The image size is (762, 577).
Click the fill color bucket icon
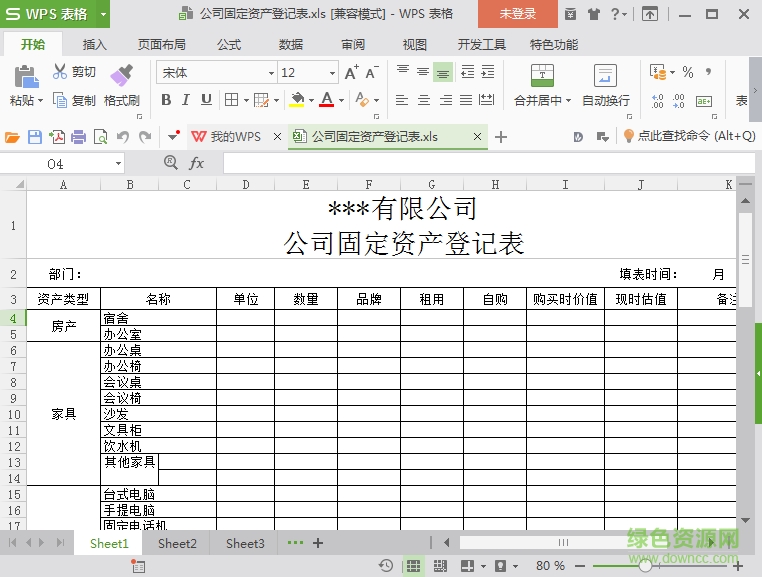(297, 100)
